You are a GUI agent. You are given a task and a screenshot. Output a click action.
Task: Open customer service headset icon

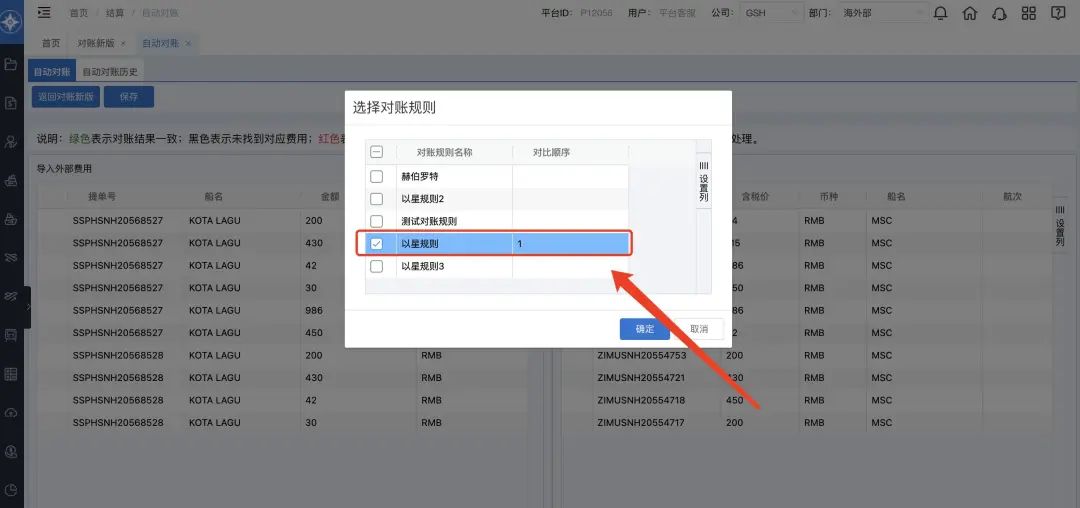[999, 13]
